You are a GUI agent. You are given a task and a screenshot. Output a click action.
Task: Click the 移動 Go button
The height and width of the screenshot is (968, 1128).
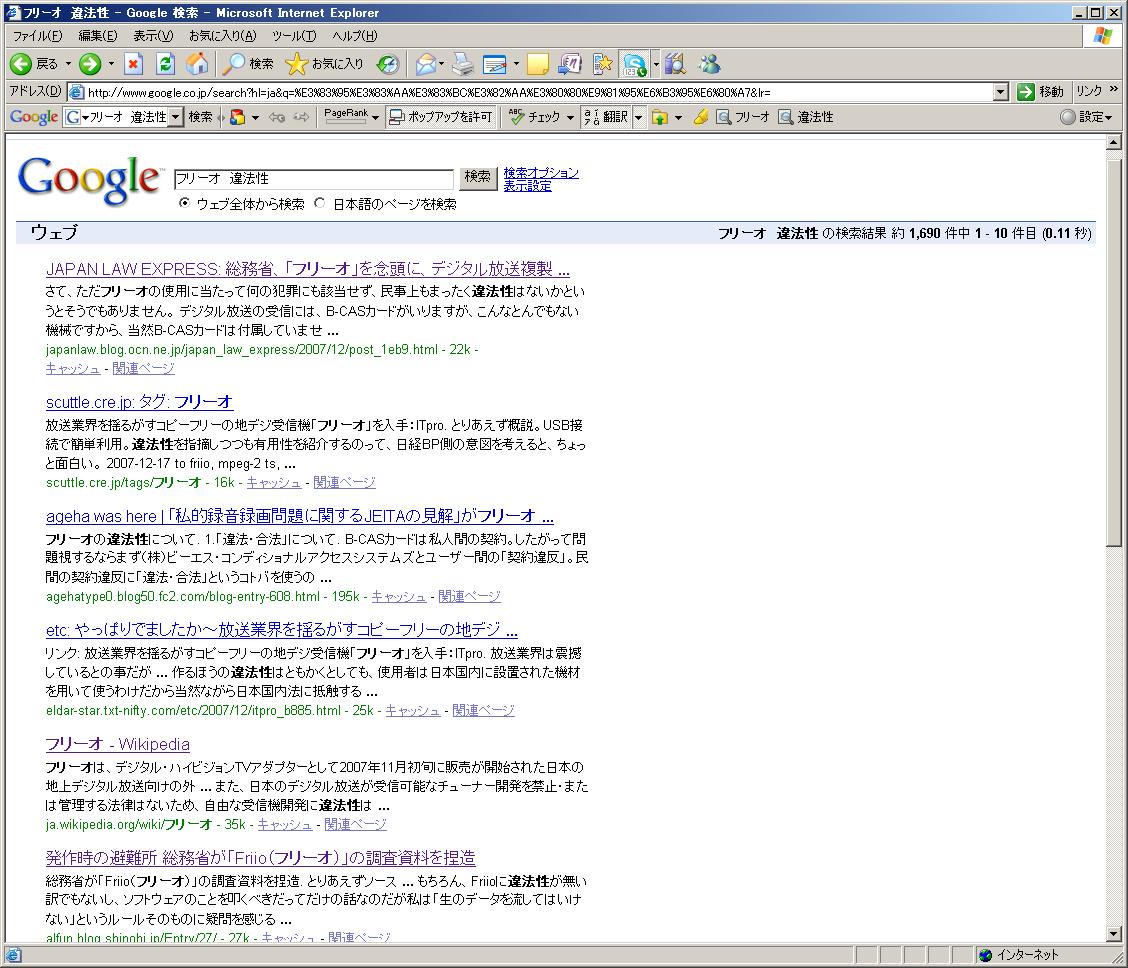click(x=1040, y=91)
